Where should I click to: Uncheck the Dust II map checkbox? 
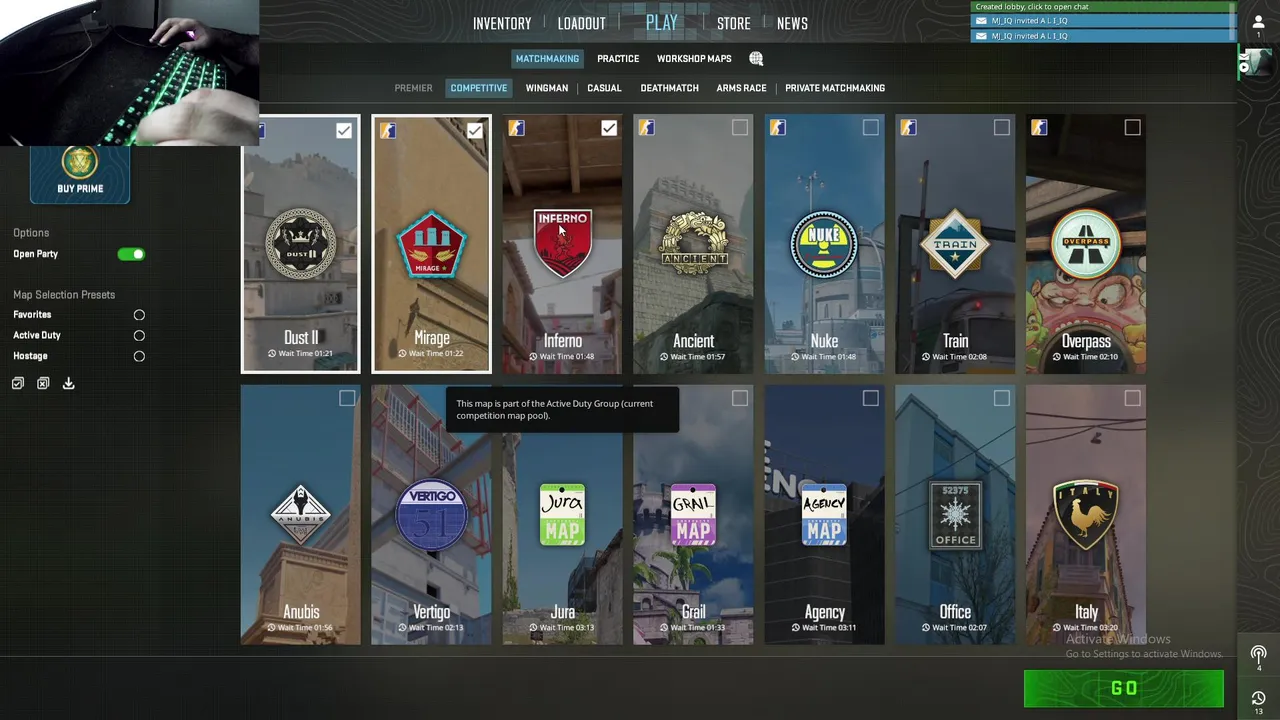click(344, 130)
